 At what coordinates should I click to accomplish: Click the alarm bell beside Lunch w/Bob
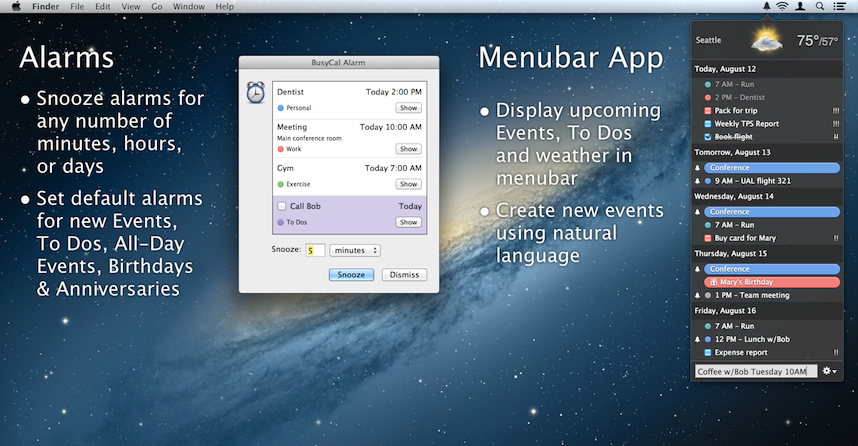pyautogui.click(x=698, y=339)
